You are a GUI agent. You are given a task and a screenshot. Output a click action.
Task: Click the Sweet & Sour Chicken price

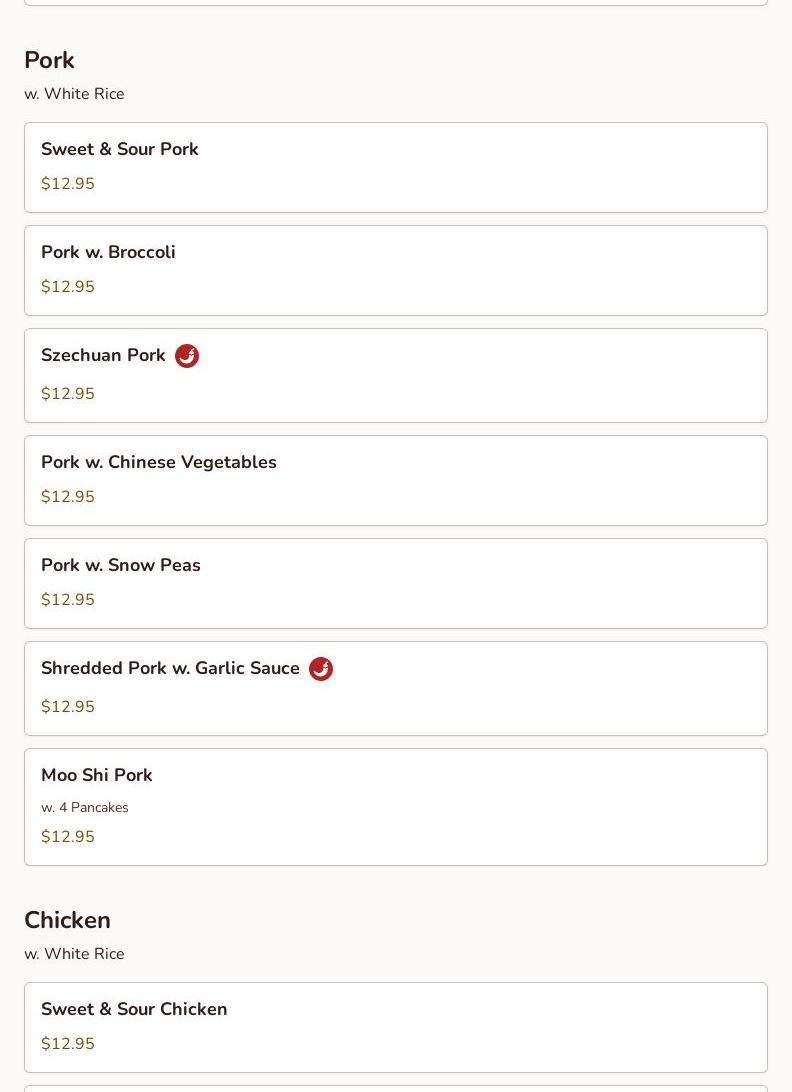[x=68, y=1044]
